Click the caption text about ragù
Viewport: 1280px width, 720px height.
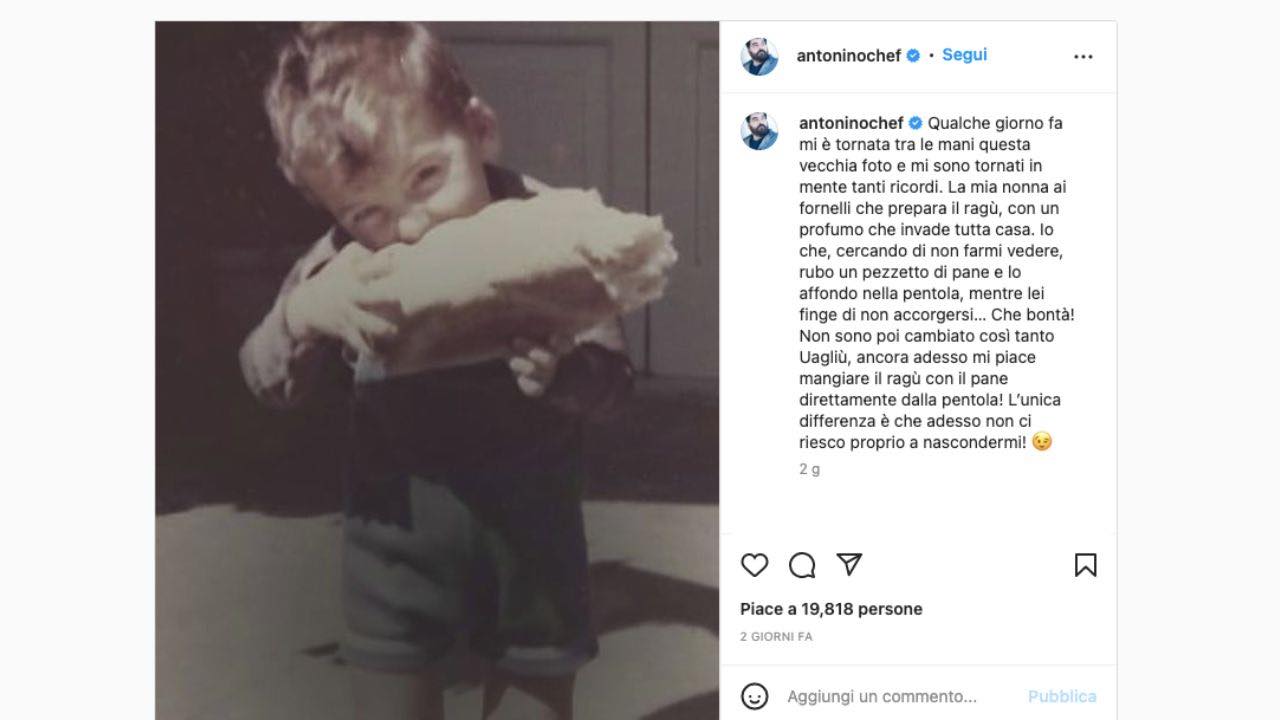click(x=937, y=283)
